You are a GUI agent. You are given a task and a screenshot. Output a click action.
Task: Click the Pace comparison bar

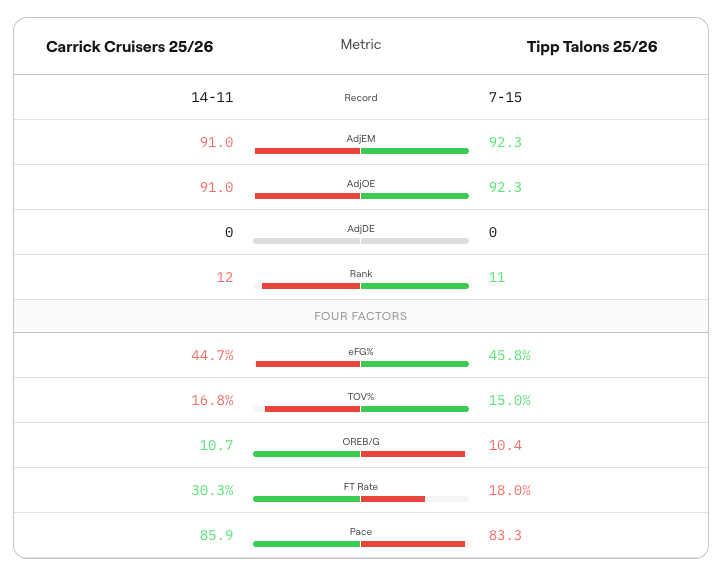coord(361,544)
